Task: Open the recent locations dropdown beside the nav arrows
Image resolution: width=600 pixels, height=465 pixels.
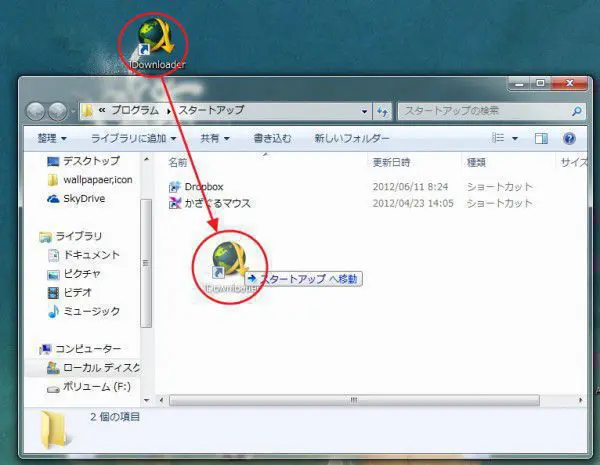Action: (73, 112)
